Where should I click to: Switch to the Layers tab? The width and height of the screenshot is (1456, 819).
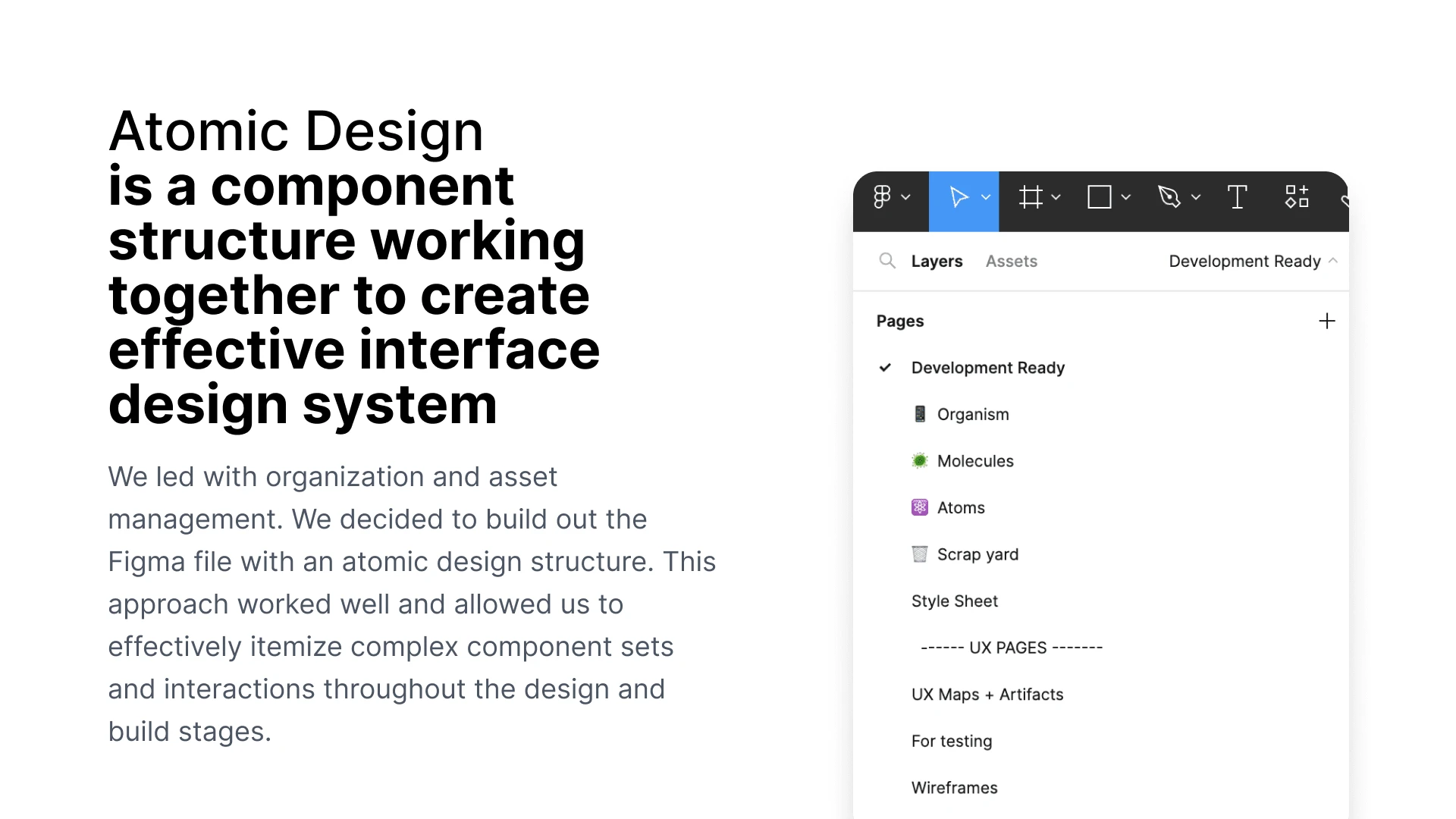pos(937,261)
